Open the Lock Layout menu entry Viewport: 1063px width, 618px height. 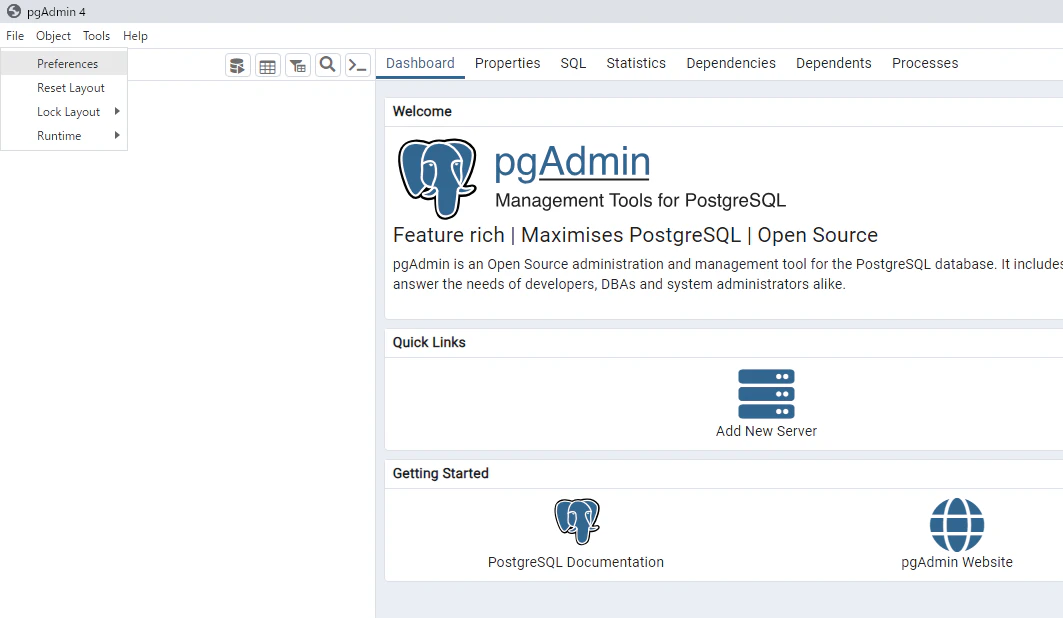(x=64, y=112)
